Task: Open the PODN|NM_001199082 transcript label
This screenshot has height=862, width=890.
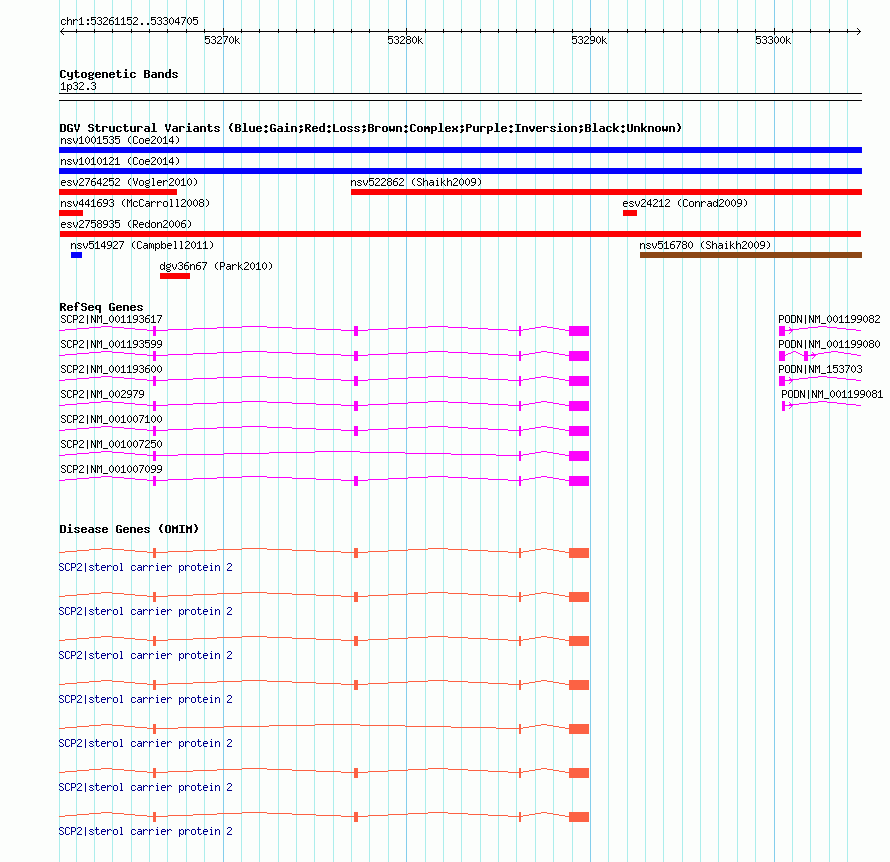Action: click(829, 319)
